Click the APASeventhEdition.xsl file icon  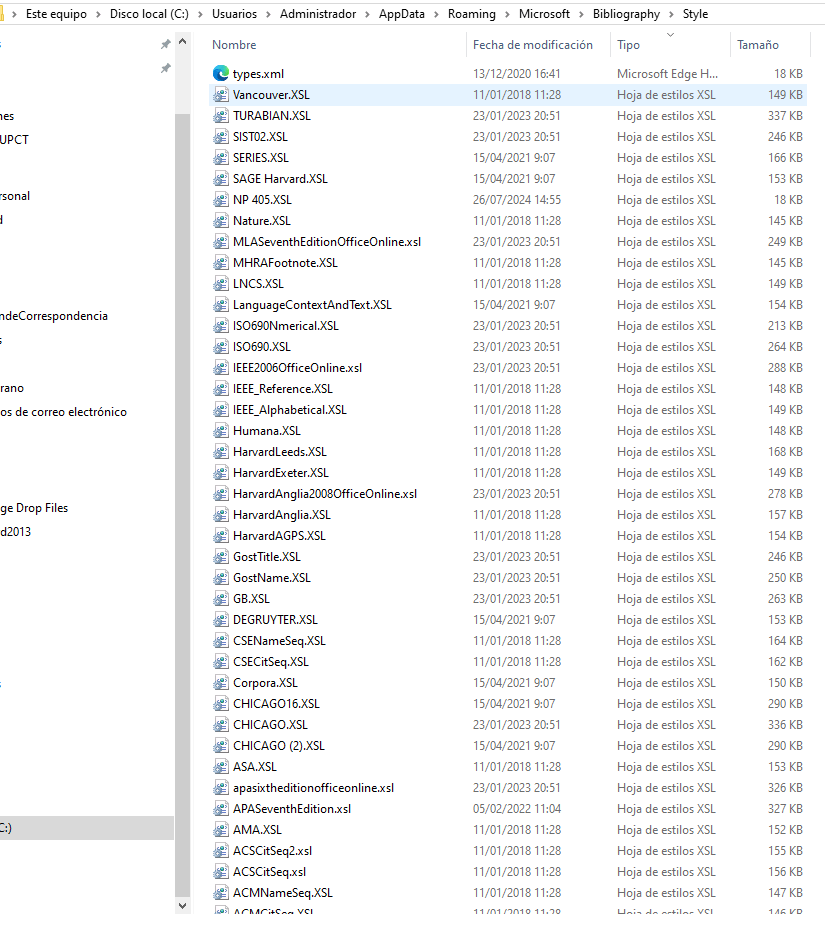(221, 809)
